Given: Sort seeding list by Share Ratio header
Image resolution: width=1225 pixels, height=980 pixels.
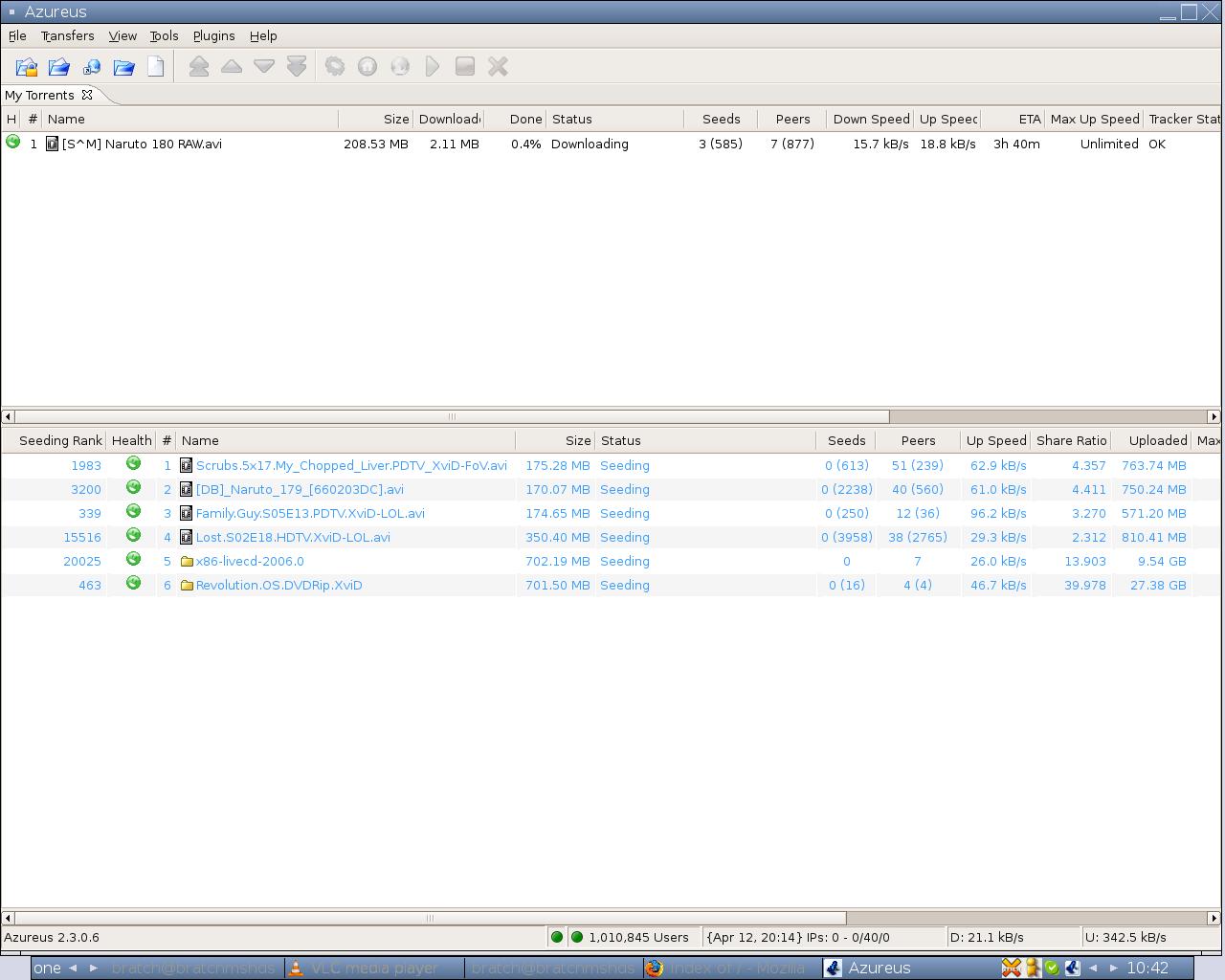Looking at the screenshot, I should click(1071, 440).
